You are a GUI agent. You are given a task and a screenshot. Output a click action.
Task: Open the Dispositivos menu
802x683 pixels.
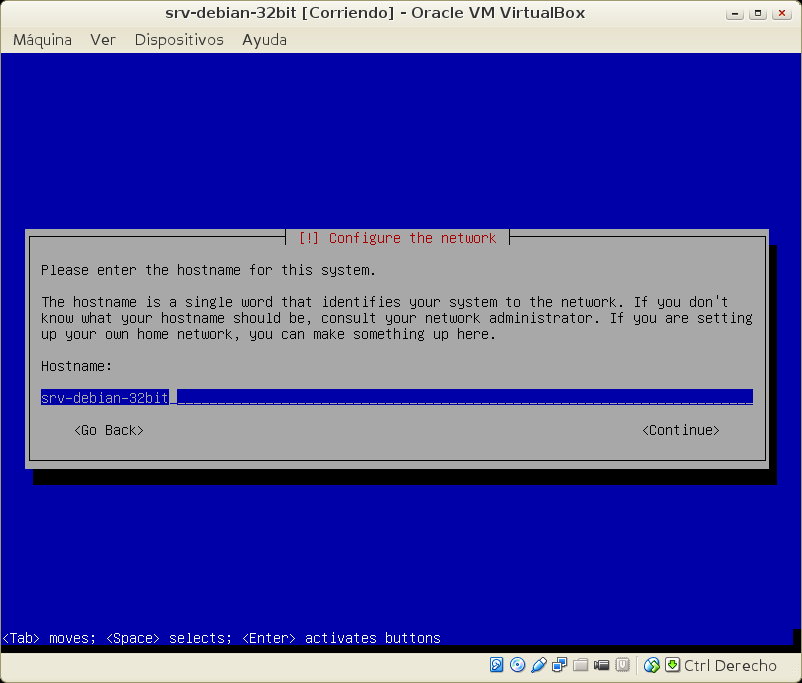pos(179,40)
